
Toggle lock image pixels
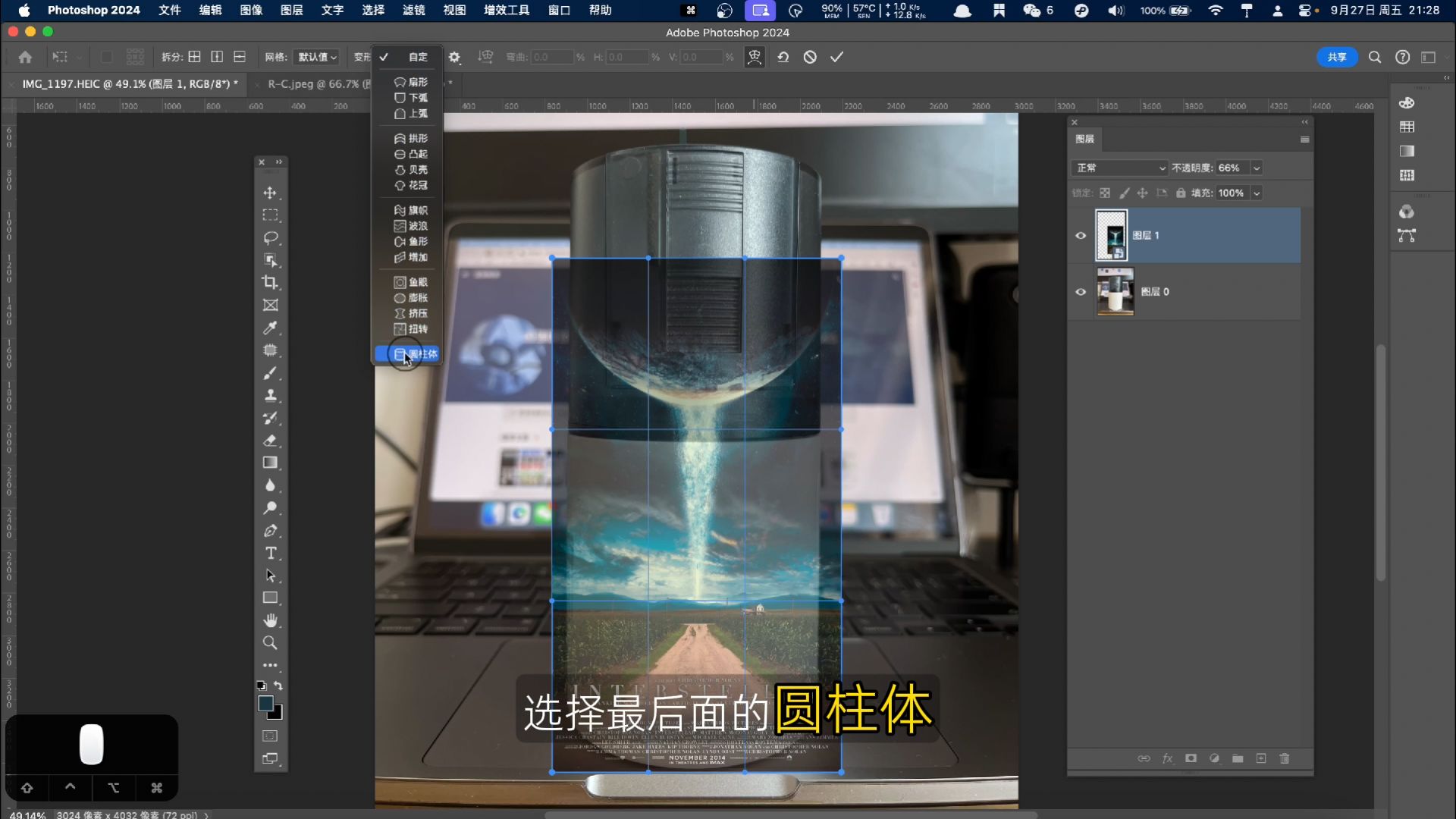pyautogui.click(x=1124, y=193)
